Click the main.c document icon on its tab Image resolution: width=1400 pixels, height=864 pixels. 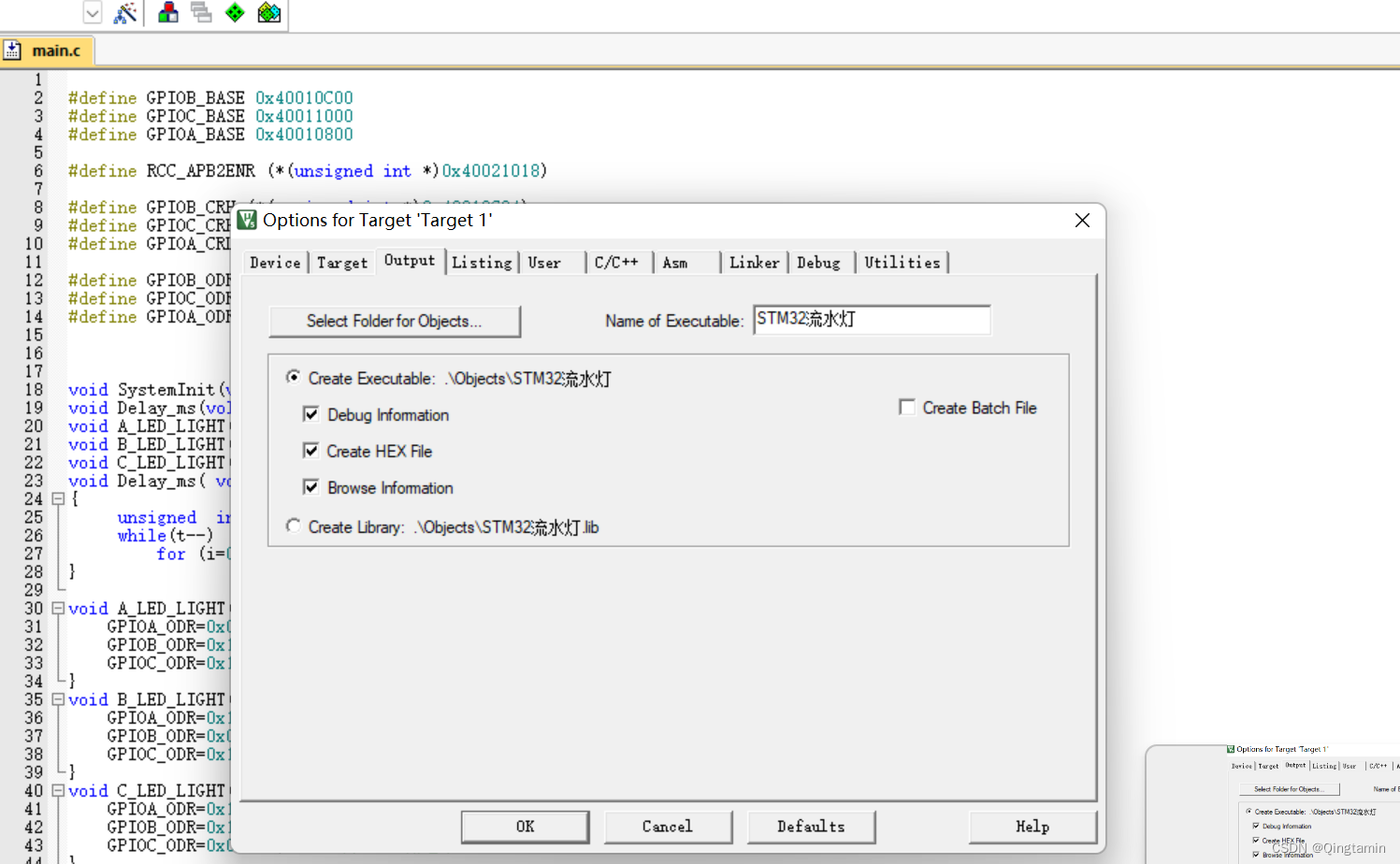tap(12, 50)
